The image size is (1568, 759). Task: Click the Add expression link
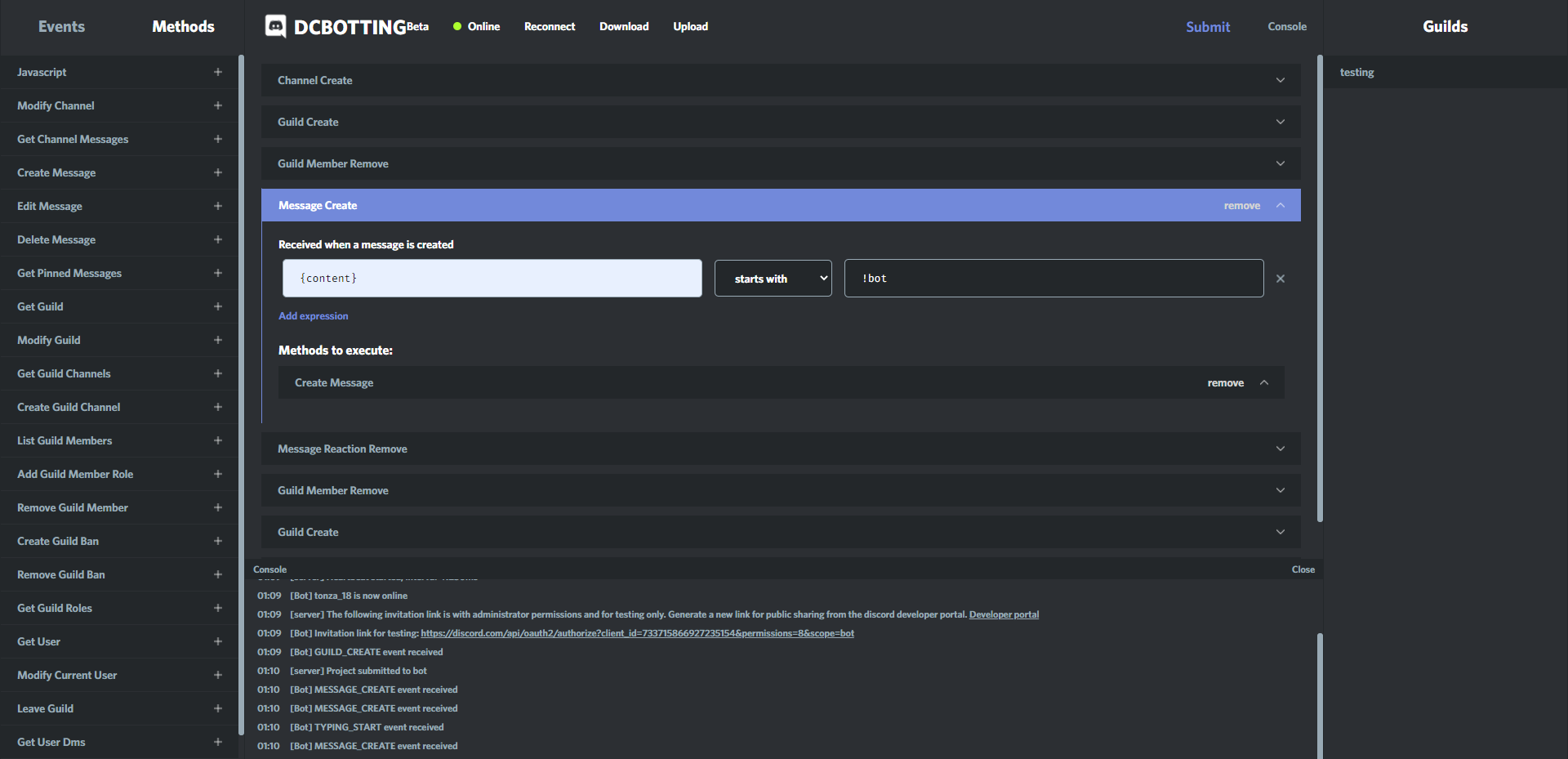pyautogui.click(x=313, y=316)
